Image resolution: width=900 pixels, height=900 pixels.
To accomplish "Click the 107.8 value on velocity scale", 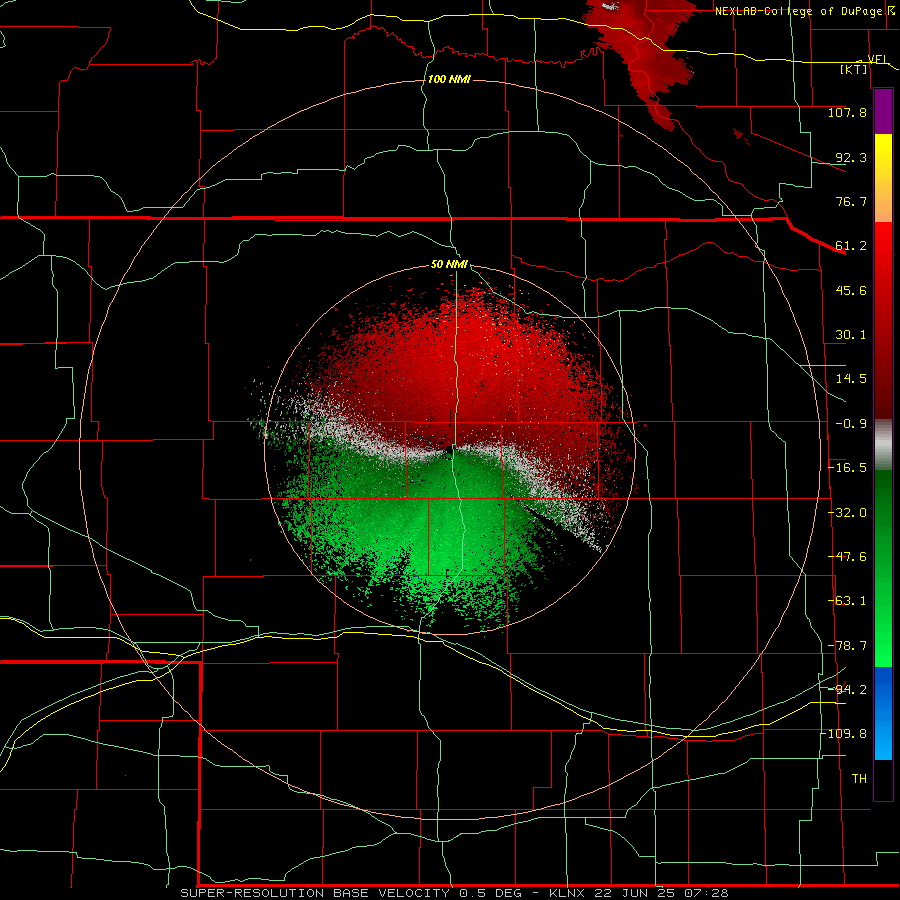I will (847, 112).
